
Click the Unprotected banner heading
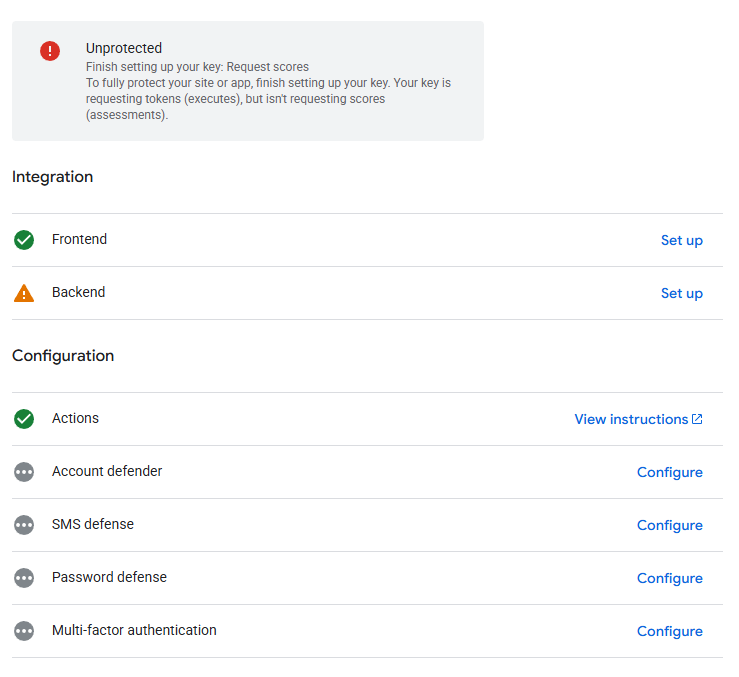point(124,48)
